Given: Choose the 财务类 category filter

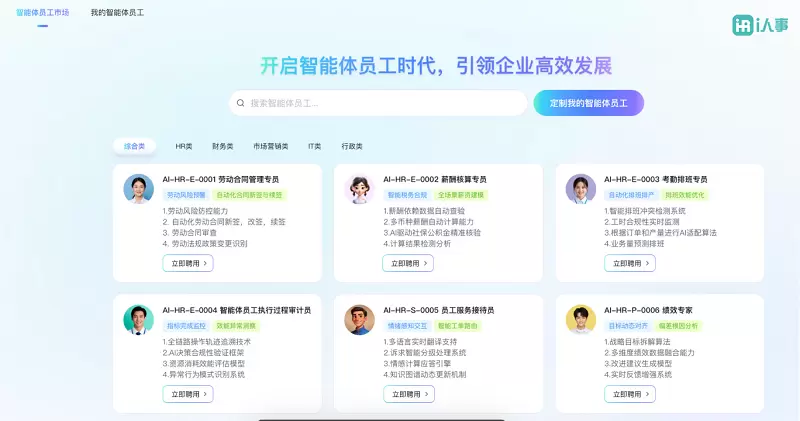Looking at the screenshot, I should [x=222, y=146].
